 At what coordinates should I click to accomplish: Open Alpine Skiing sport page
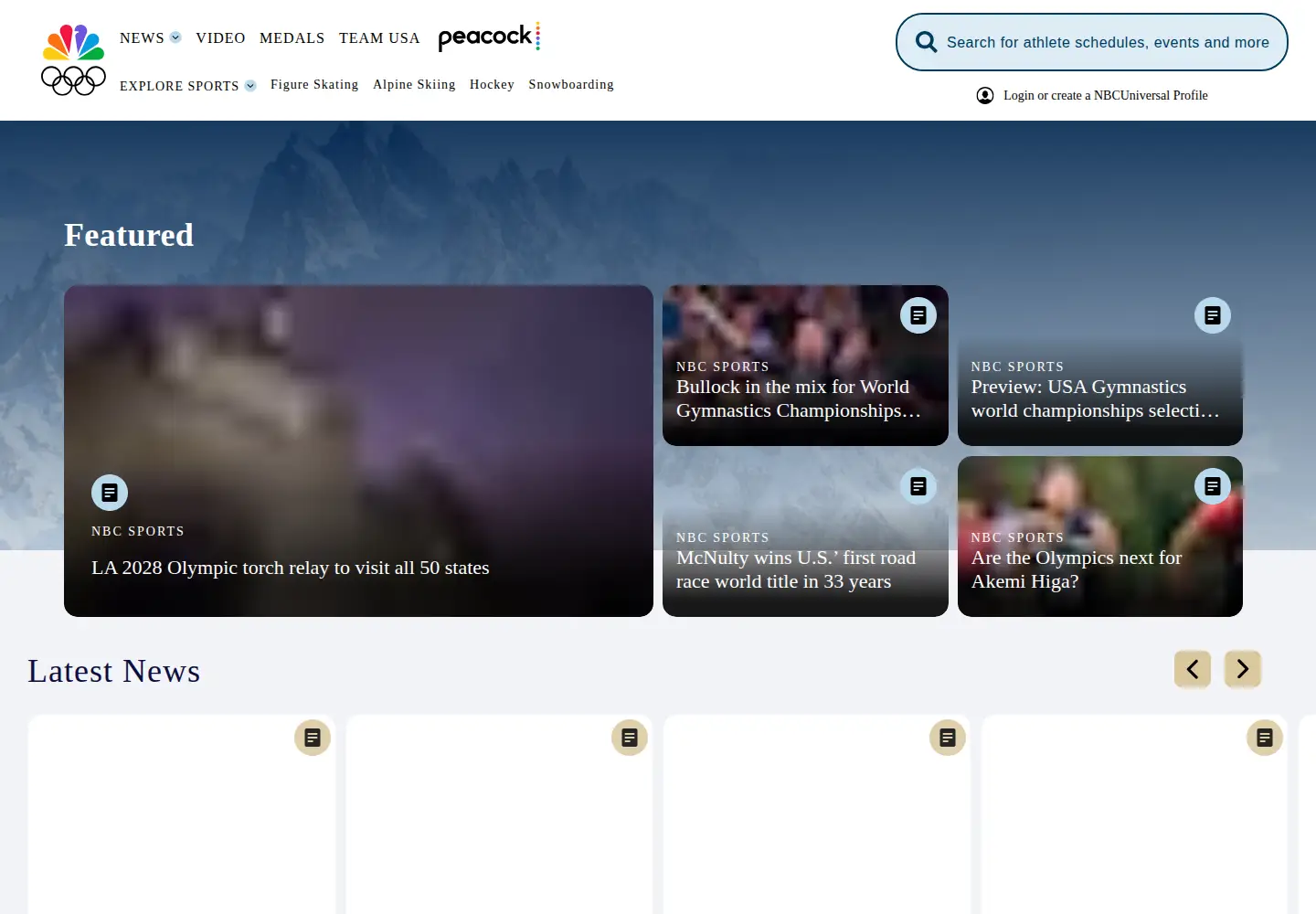pos(414,84)
